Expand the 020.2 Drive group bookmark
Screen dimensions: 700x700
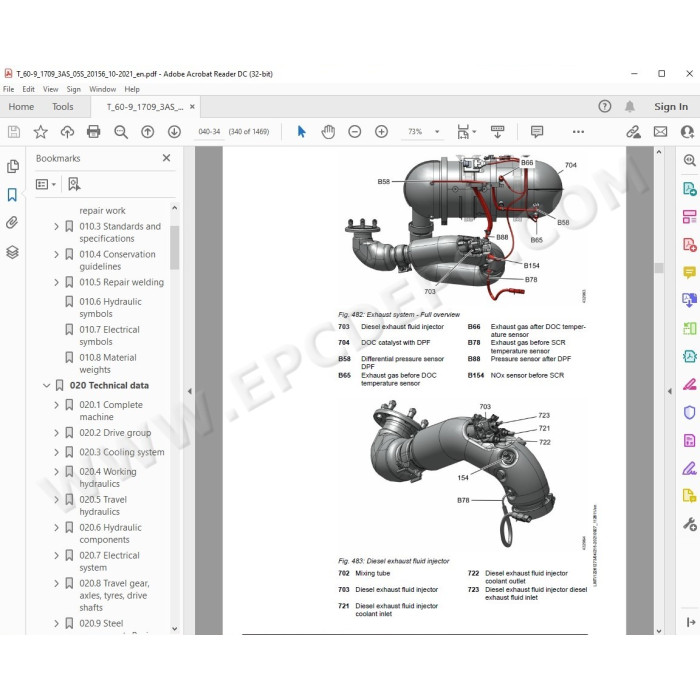(56, 433)
